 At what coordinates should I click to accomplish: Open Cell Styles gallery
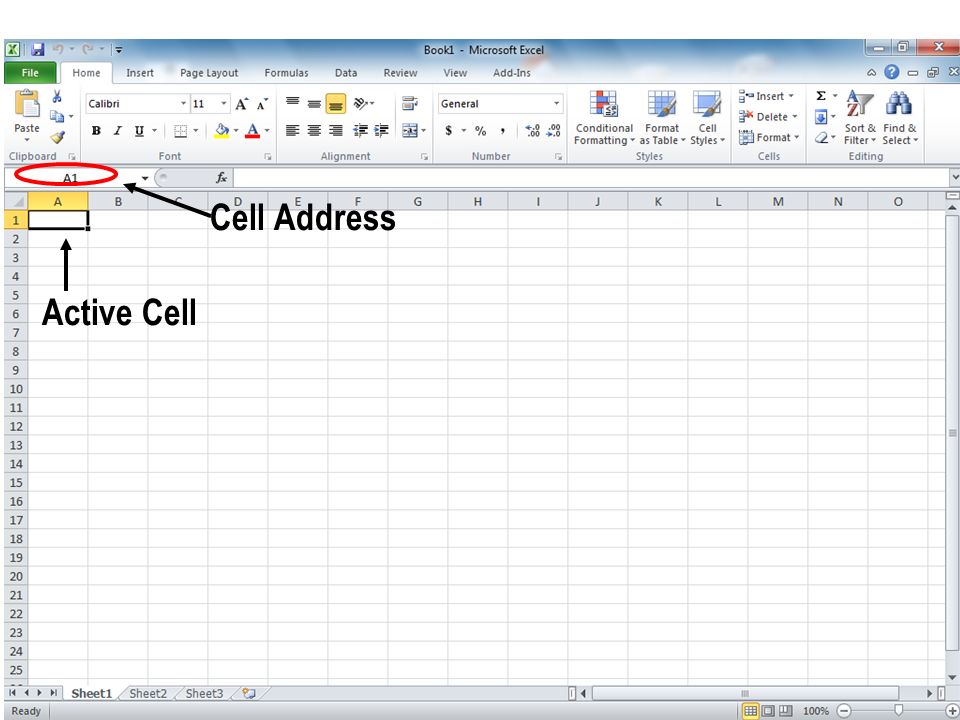(x=707, y=118)
